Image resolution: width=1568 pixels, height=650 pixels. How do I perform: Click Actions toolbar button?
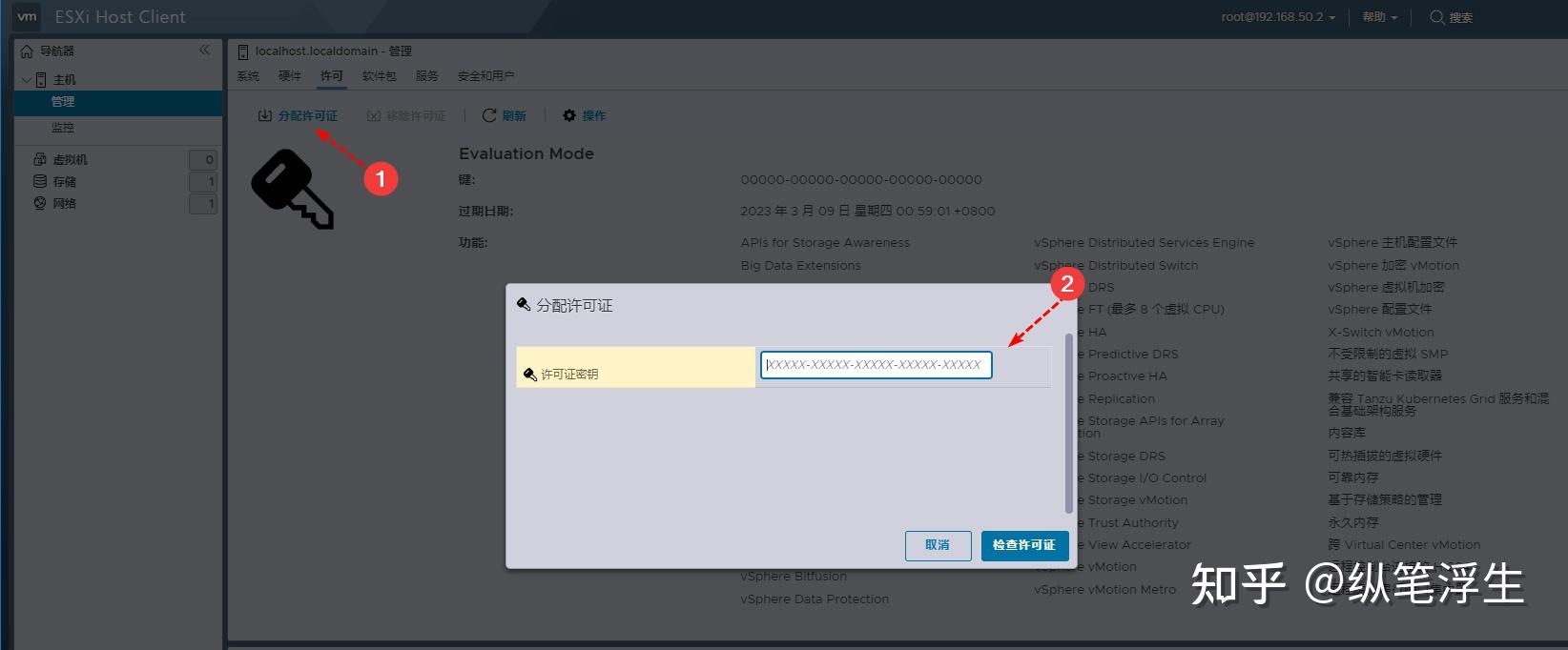tap(585, 115)
